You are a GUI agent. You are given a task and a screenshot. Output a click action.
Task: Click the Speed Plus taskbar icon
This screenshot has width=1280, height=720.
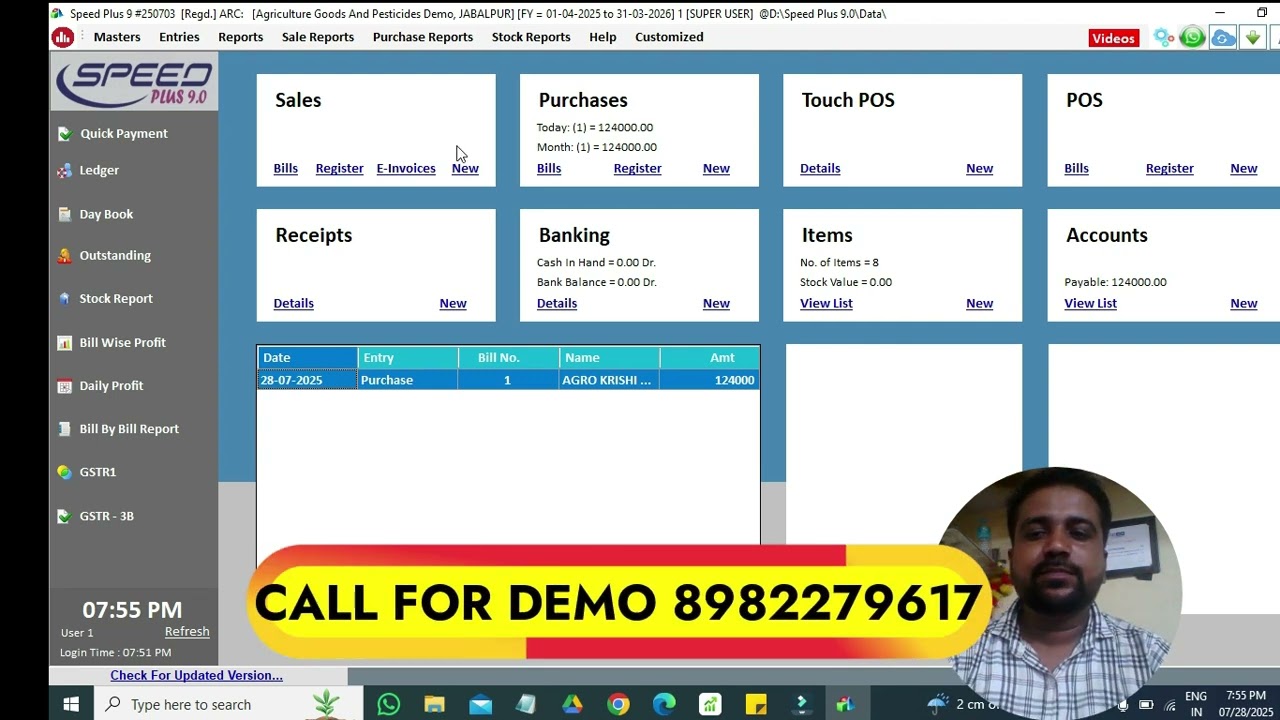(846, 705)
